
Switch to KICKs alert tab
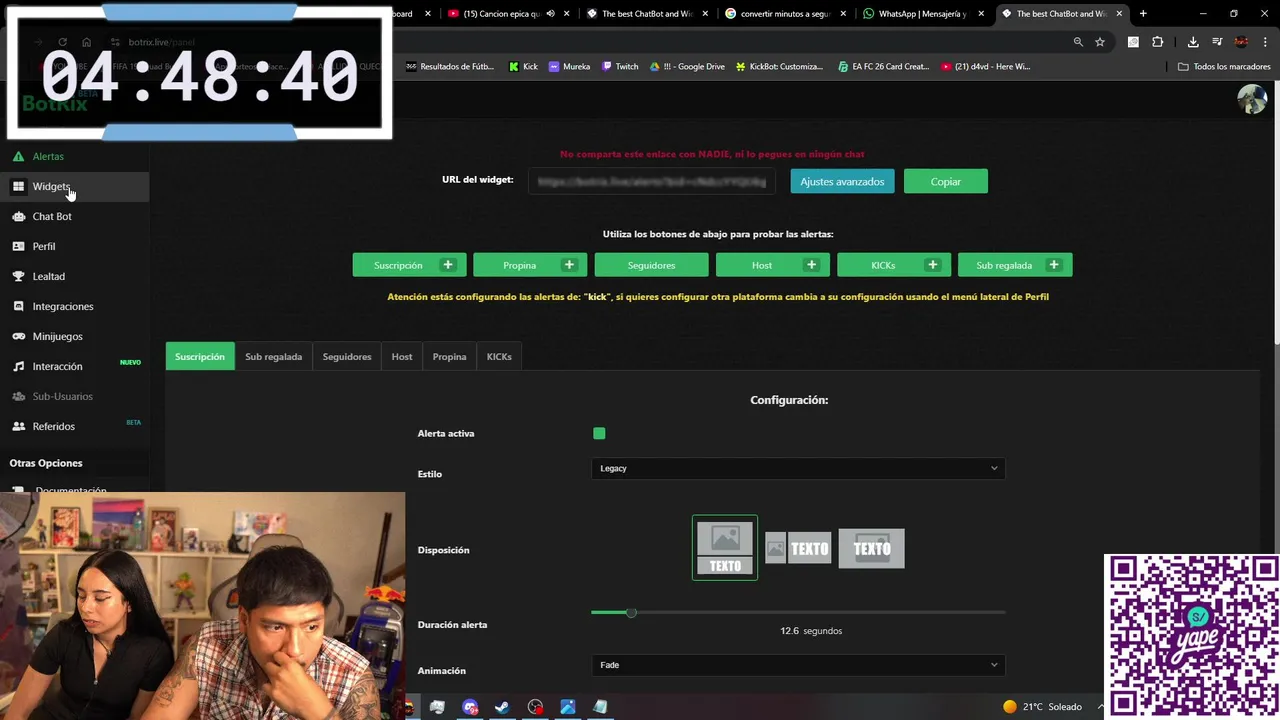point(499,357)
